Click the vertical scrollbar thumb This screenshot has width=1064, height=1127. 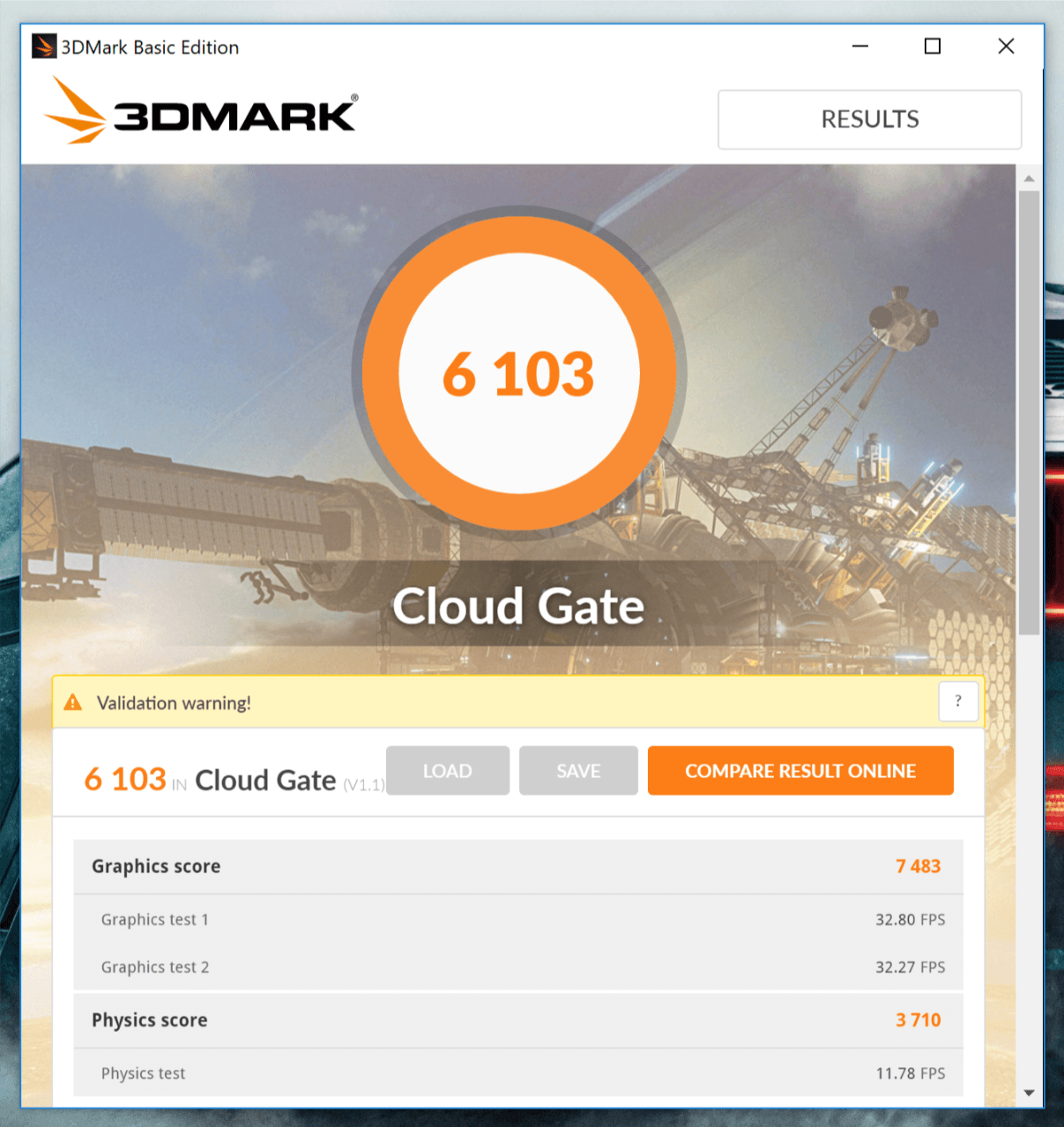(1029, 412)
